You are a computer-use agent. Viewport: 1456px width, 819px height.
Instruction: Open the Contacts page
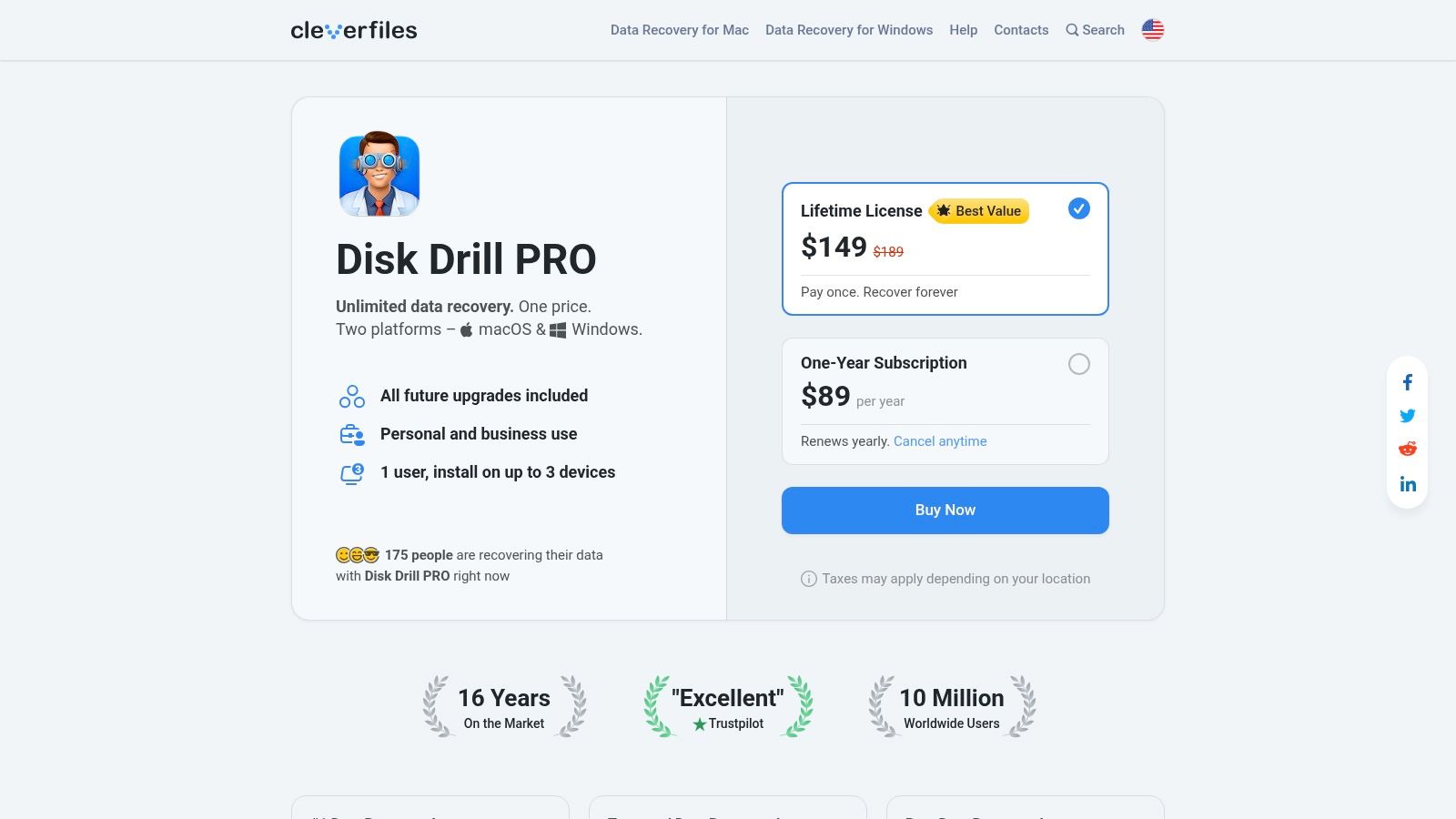pos(1021,30)
